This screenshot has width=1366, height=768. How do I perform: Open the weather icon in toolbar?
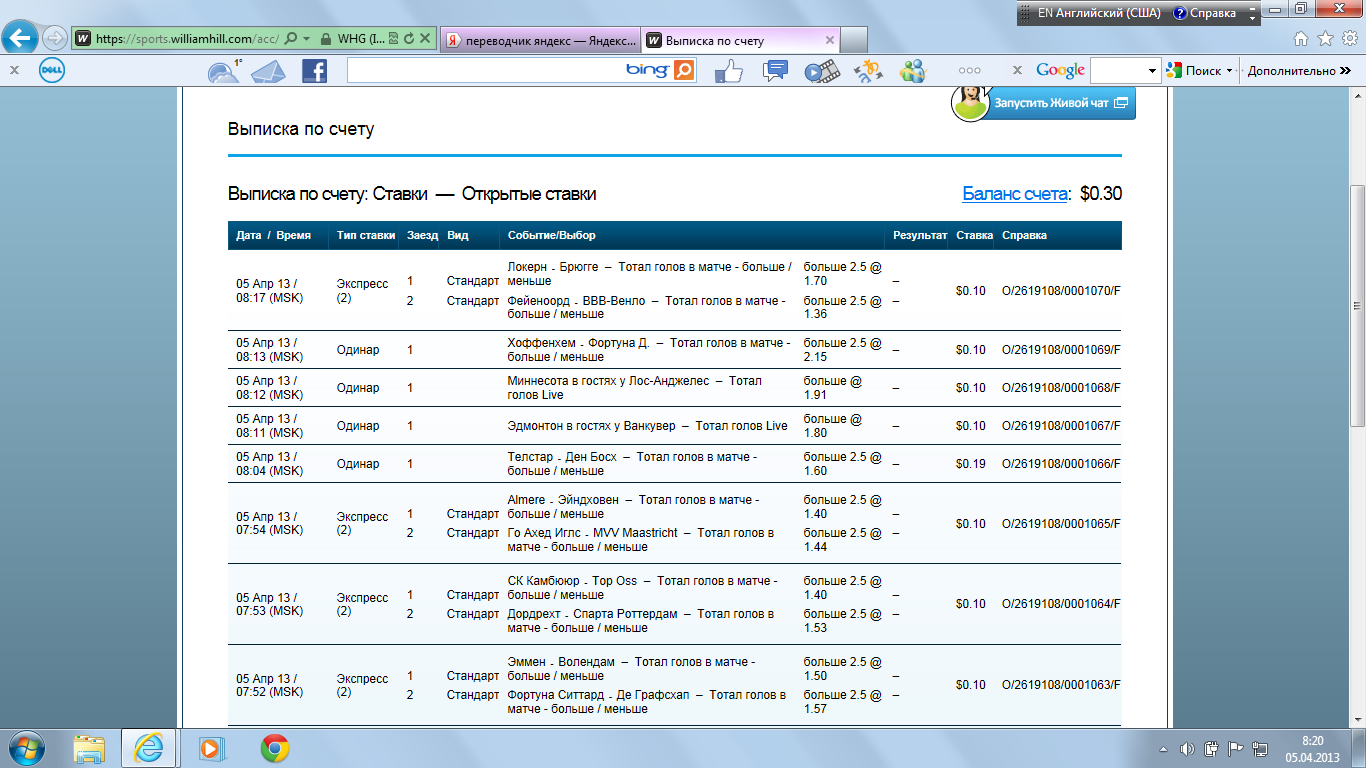(x=223, y=71)
